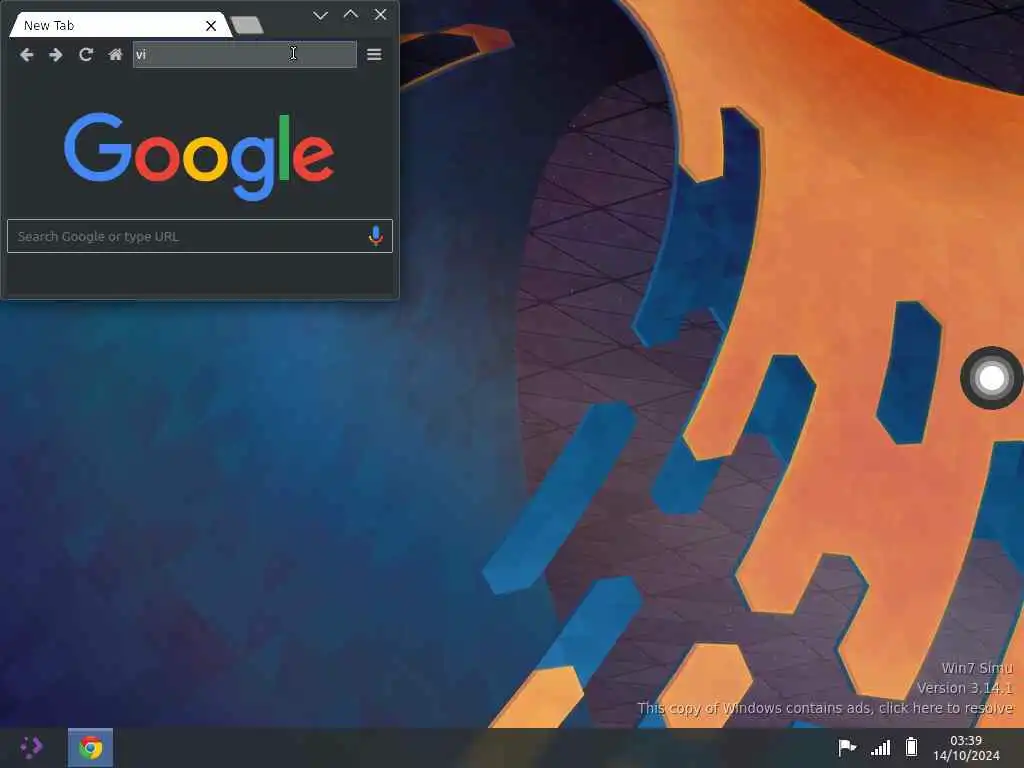Go back using the browser back arrow
Screen dimensions: 1024x768
pyautogui.click(x=26, y=55)
